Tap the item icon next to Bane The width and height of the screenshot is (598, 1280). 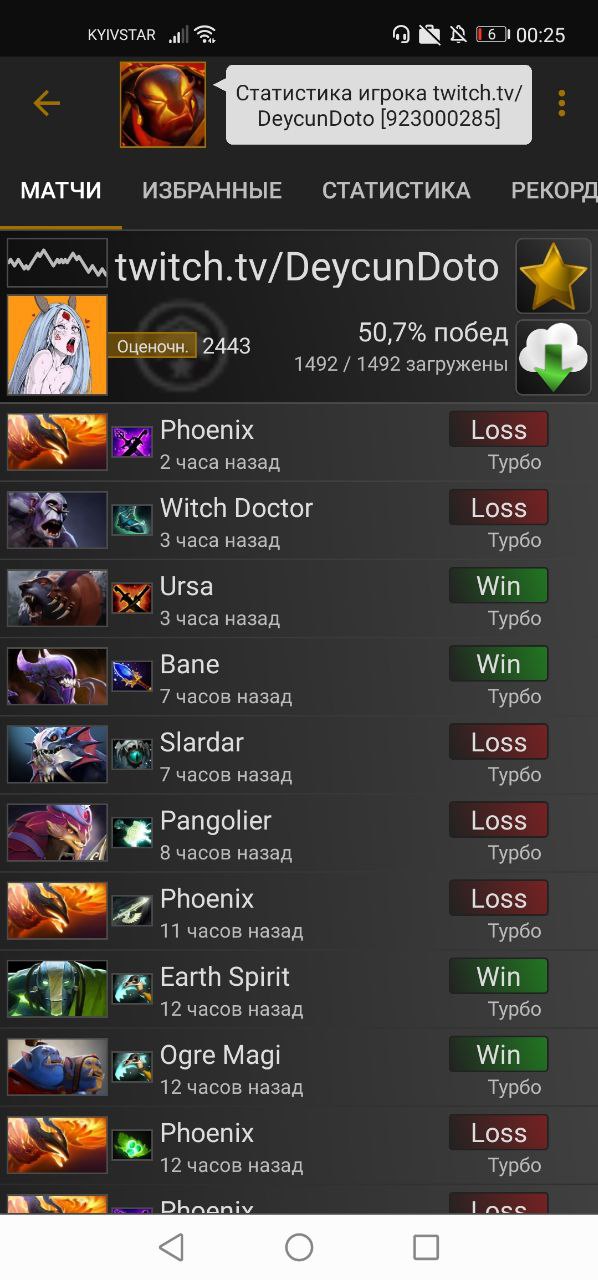(x=132, y=677)
